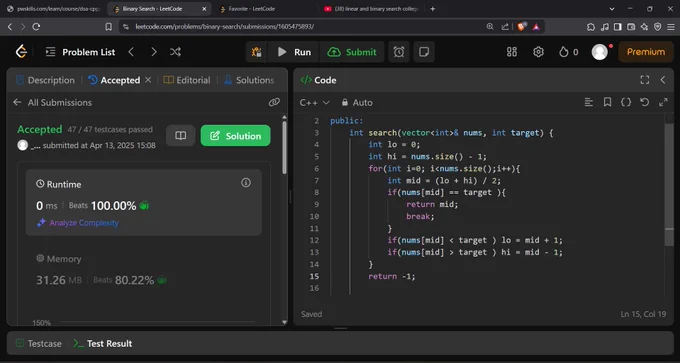Click the bookmark icon in code toolbar
680x363 pixels.
click(607, 102)
